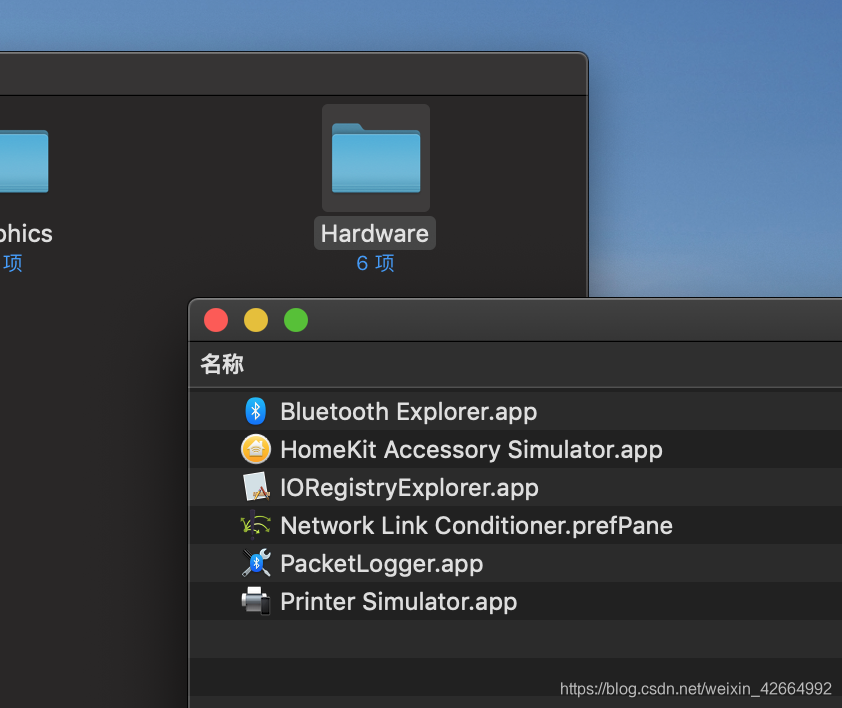Select 'Network Link Conditioner.prefPane' file name
This screenshot has width=842, height=708.
click(476, 525)
